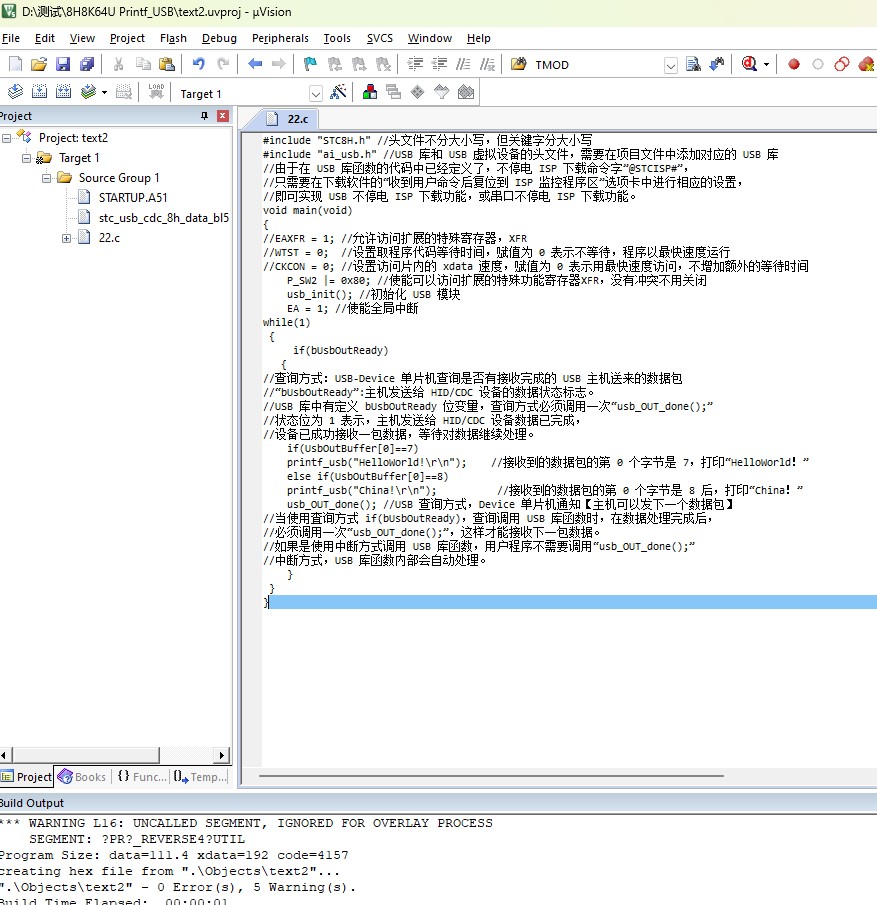
Task: Switch to the Temp... templates tab
Action: [x=200, y=777]
